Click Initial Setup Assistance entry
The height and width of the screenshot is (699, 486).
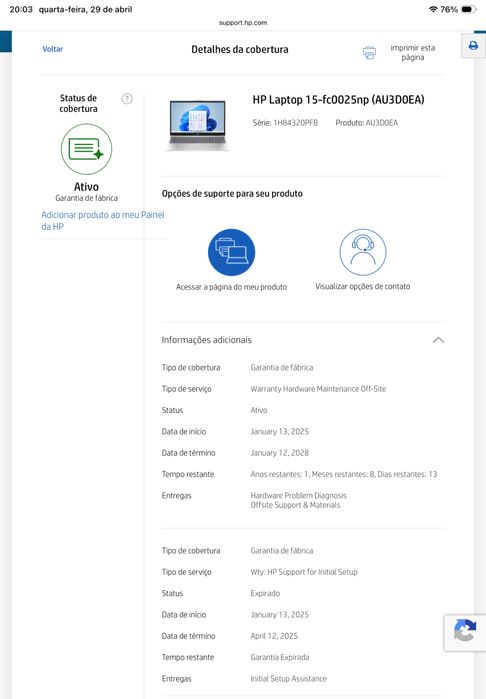[288, 679]
